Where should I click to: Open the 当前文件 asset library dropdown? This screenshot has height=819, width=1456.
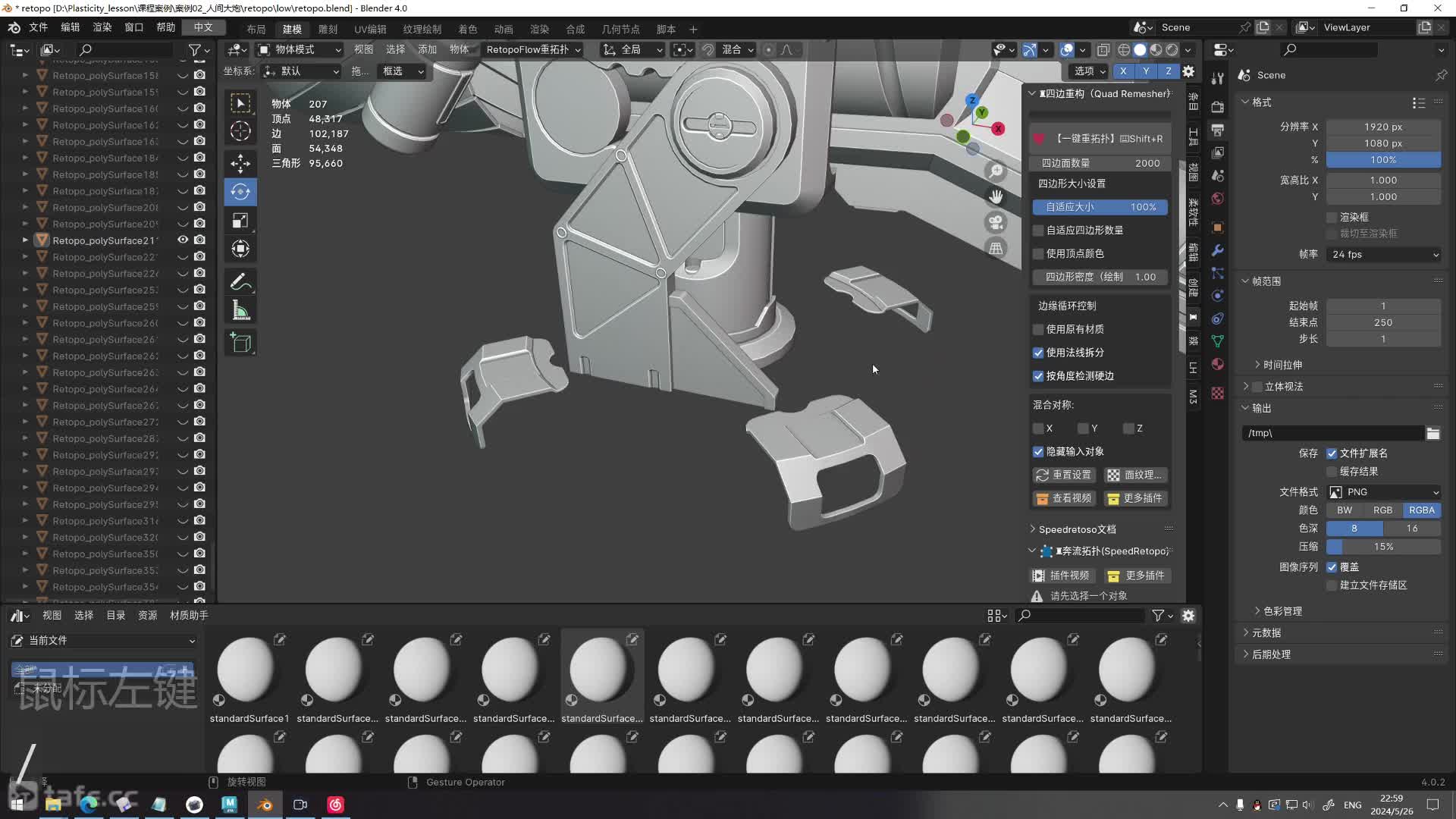click(103, 641)
